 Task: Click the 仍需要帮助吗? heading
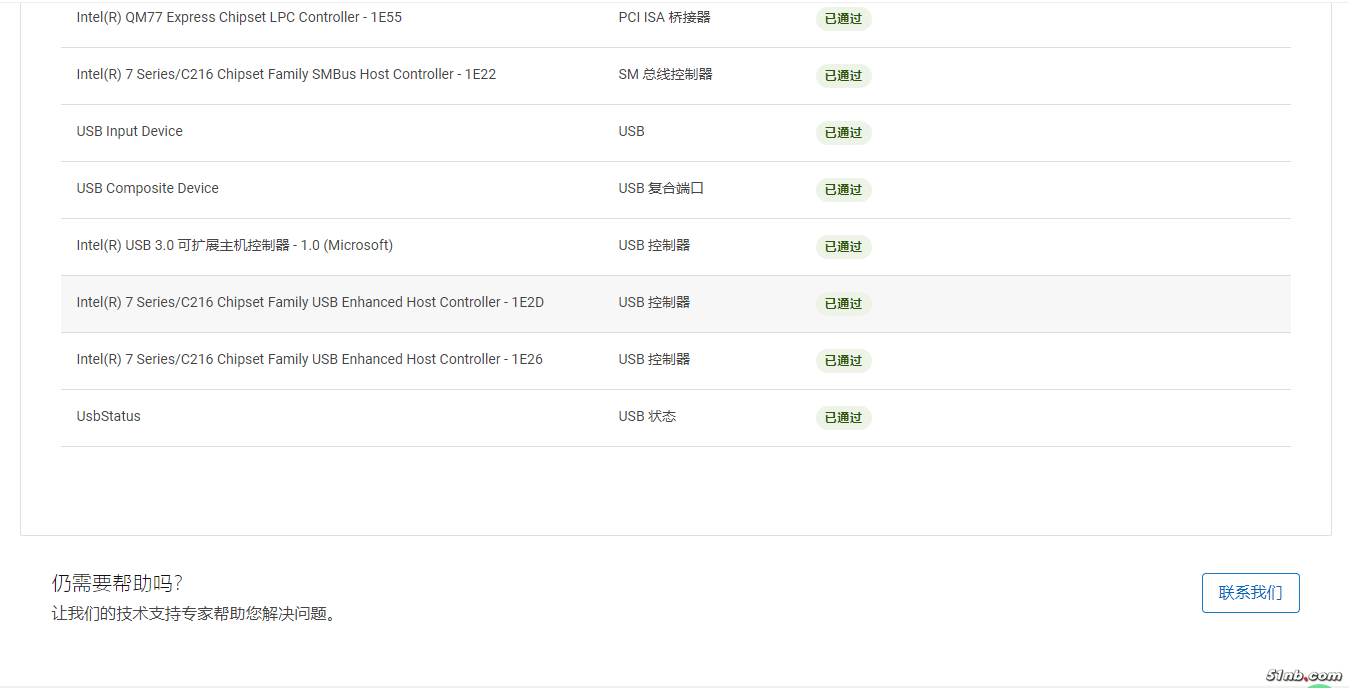click(x=118, y=584)
